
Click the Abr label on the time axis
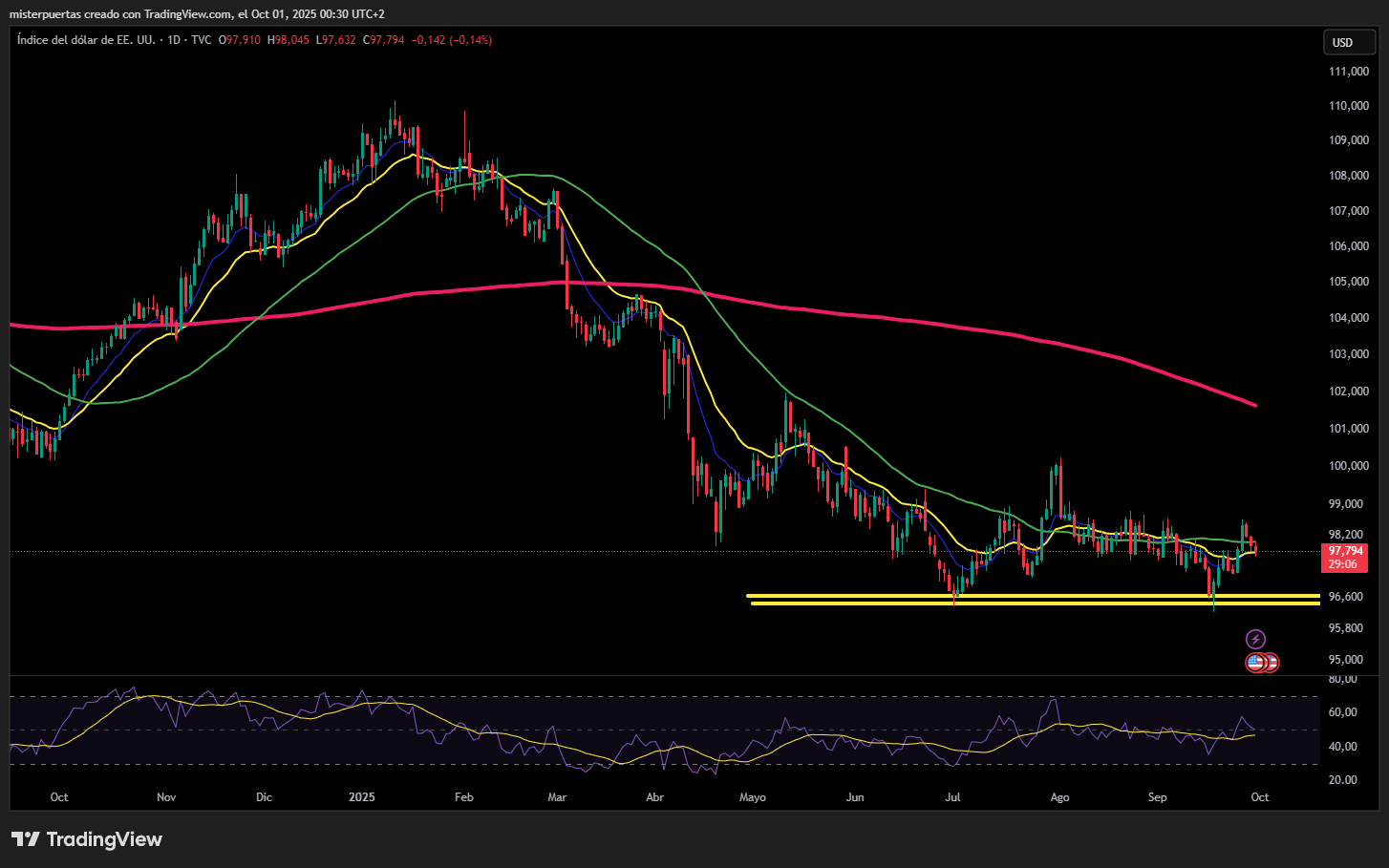pos(654,797)
